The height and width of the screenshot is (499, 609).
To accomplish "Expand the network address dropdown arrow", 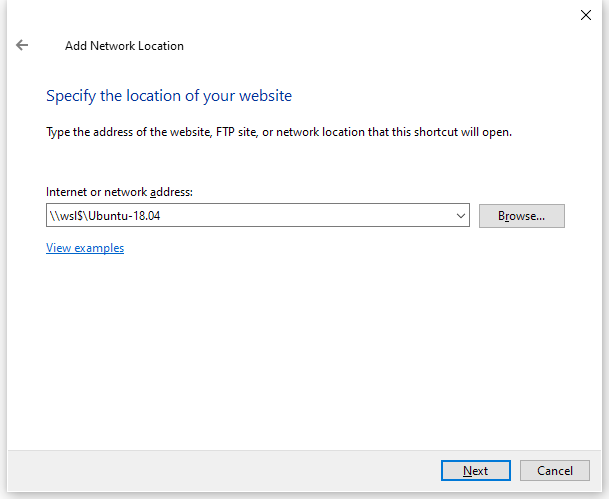I will pyautogui.click(x=461, y=216).
